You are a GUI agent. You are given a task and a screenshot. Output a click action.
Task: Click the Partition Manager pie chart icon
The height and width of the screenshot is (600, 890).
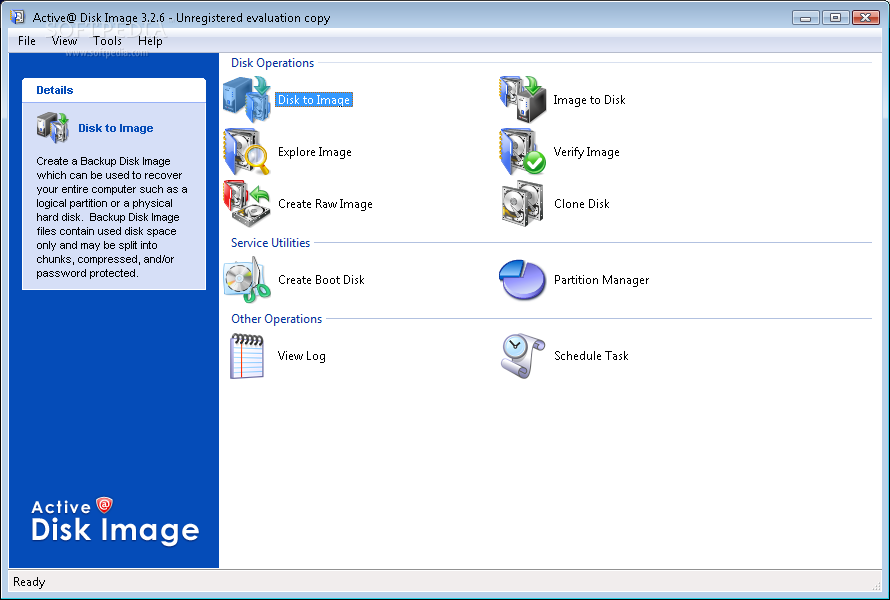click(x=522, y=279)
